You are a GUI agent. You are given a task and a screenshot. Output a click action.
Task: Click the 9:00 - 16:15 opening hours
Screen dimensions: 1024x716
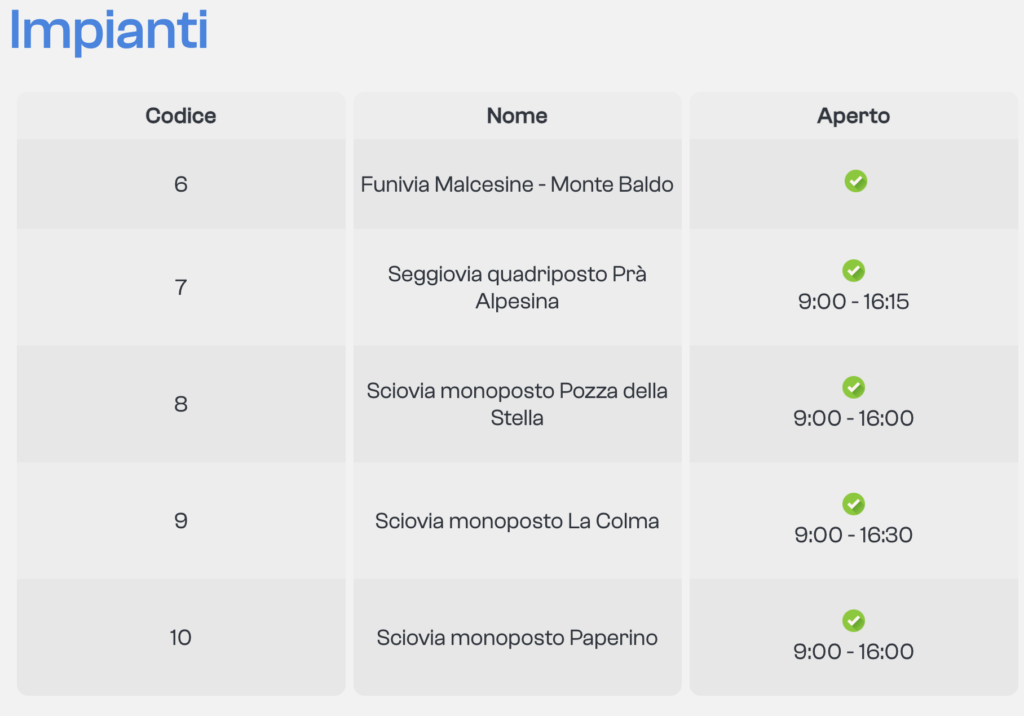tap(853, 302)
